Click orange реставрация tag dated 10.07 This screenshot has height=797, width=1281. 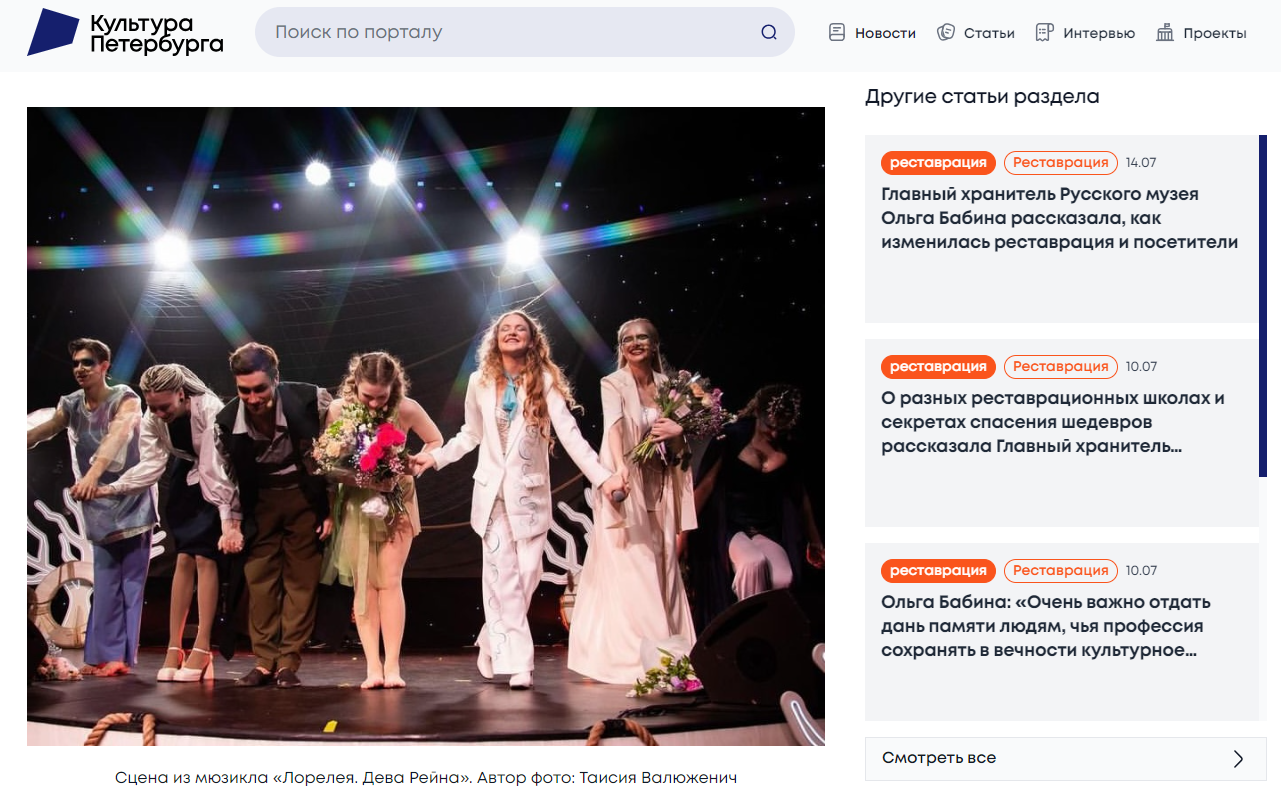coord(937,366)
